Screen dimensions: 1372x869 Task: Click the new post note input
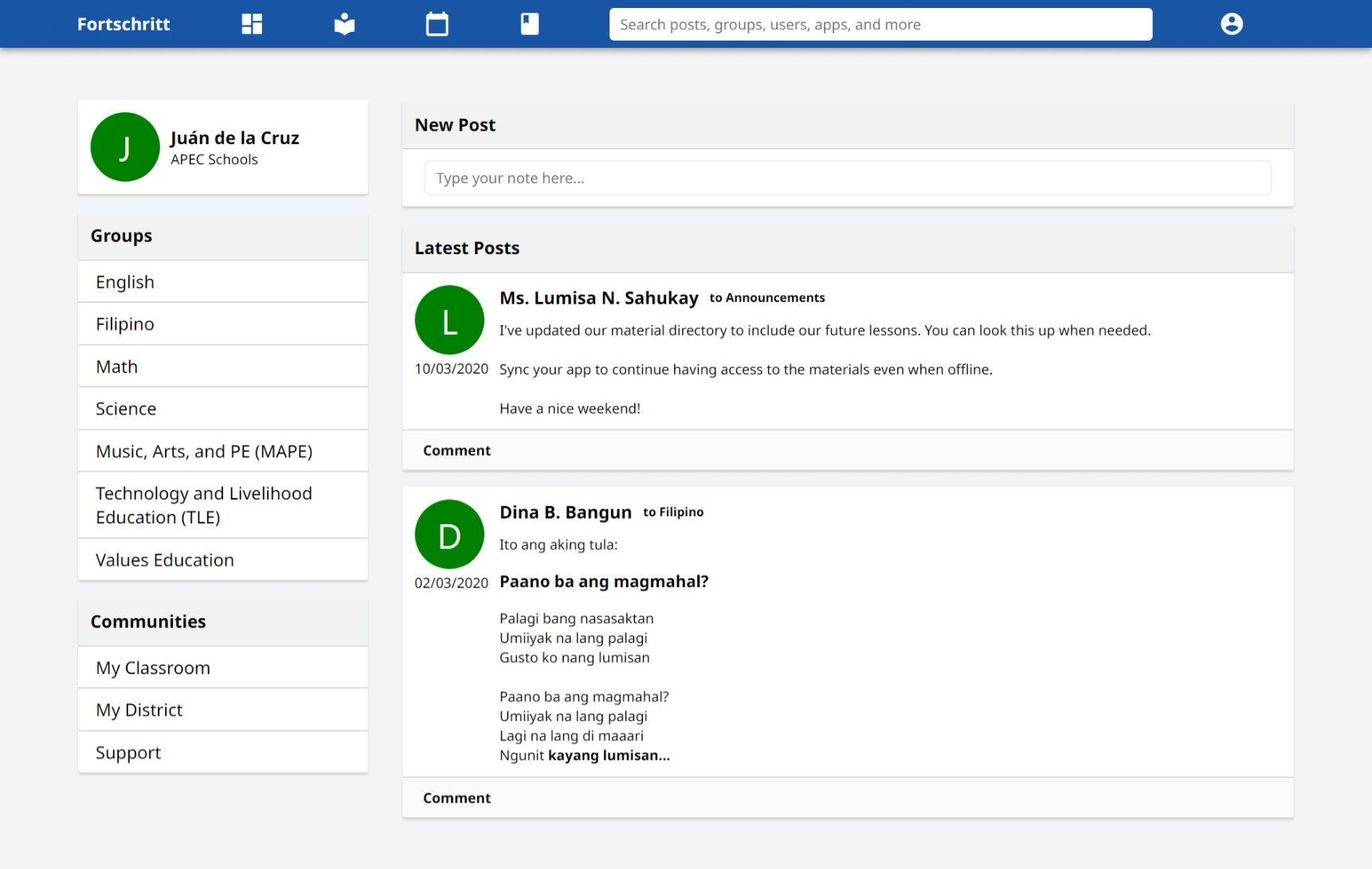coord(847,178)
